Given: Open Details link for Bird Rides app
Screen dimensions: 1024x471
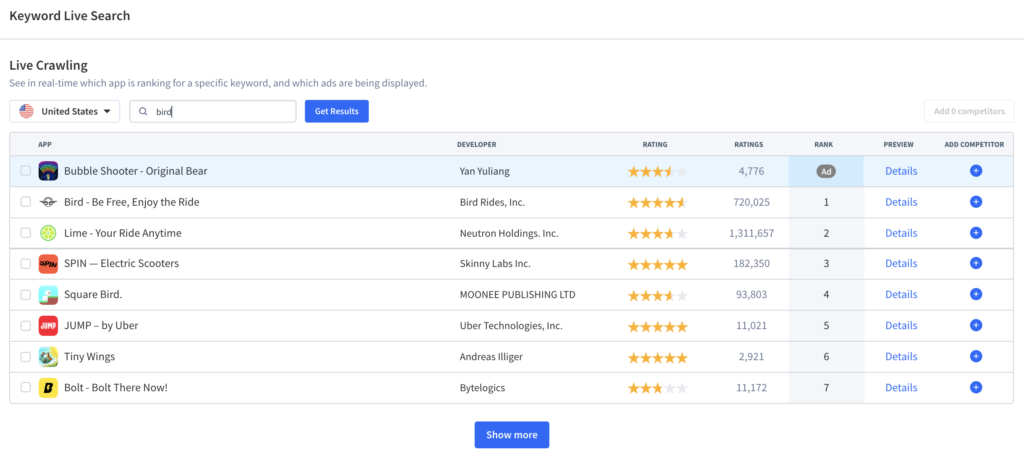Looking at the screenshot, I should pyautogui.click(x=901, y=202).
